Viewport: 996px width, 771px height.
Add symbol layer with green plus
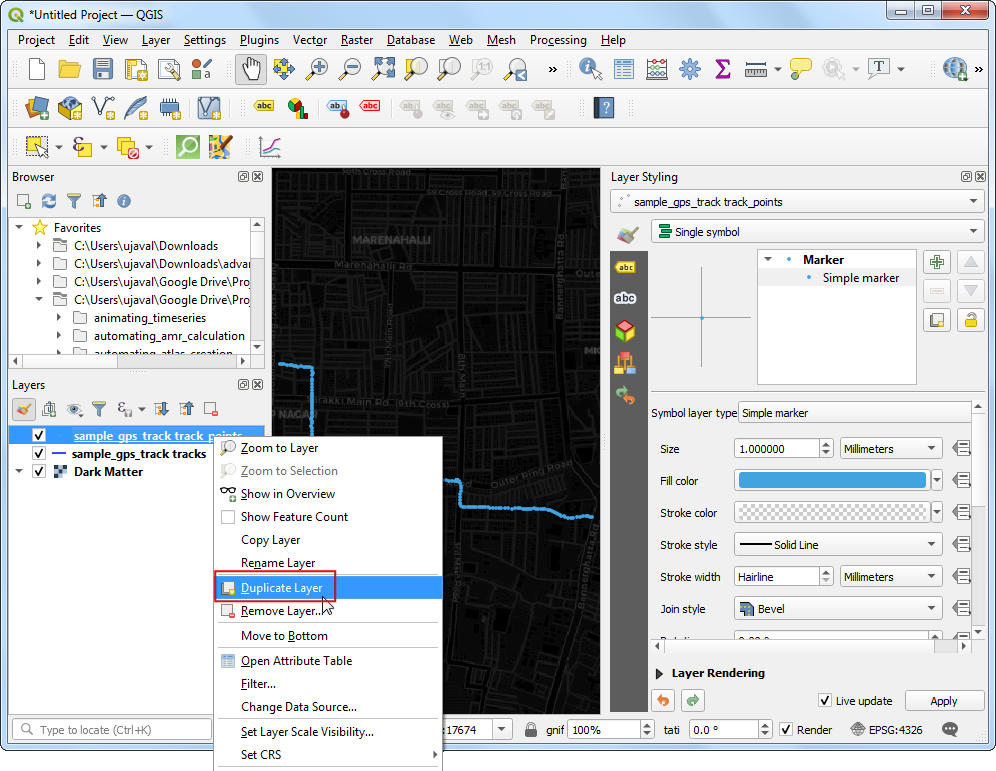[937, 262]
